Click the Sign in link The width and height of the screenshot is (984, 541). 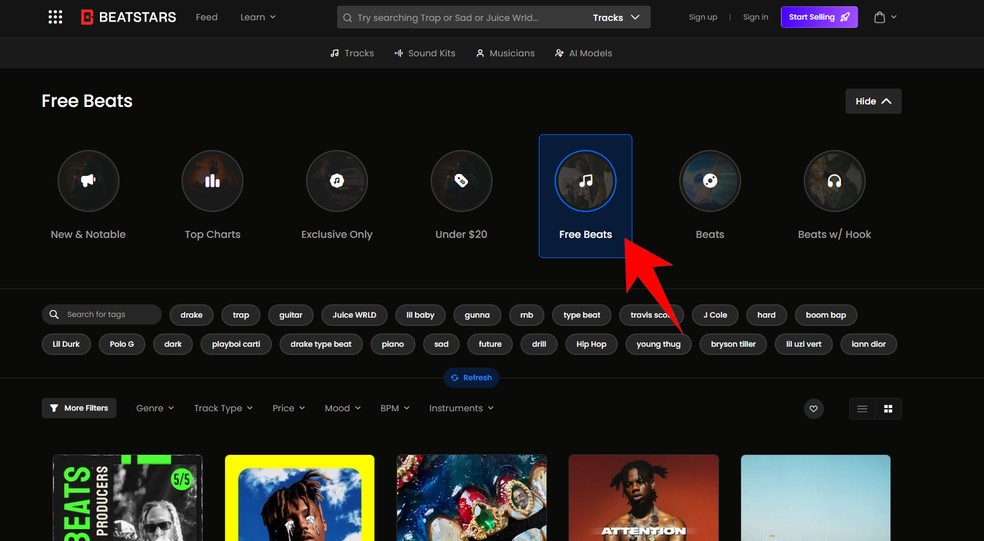pyautogui.click(x=756, y=17)
